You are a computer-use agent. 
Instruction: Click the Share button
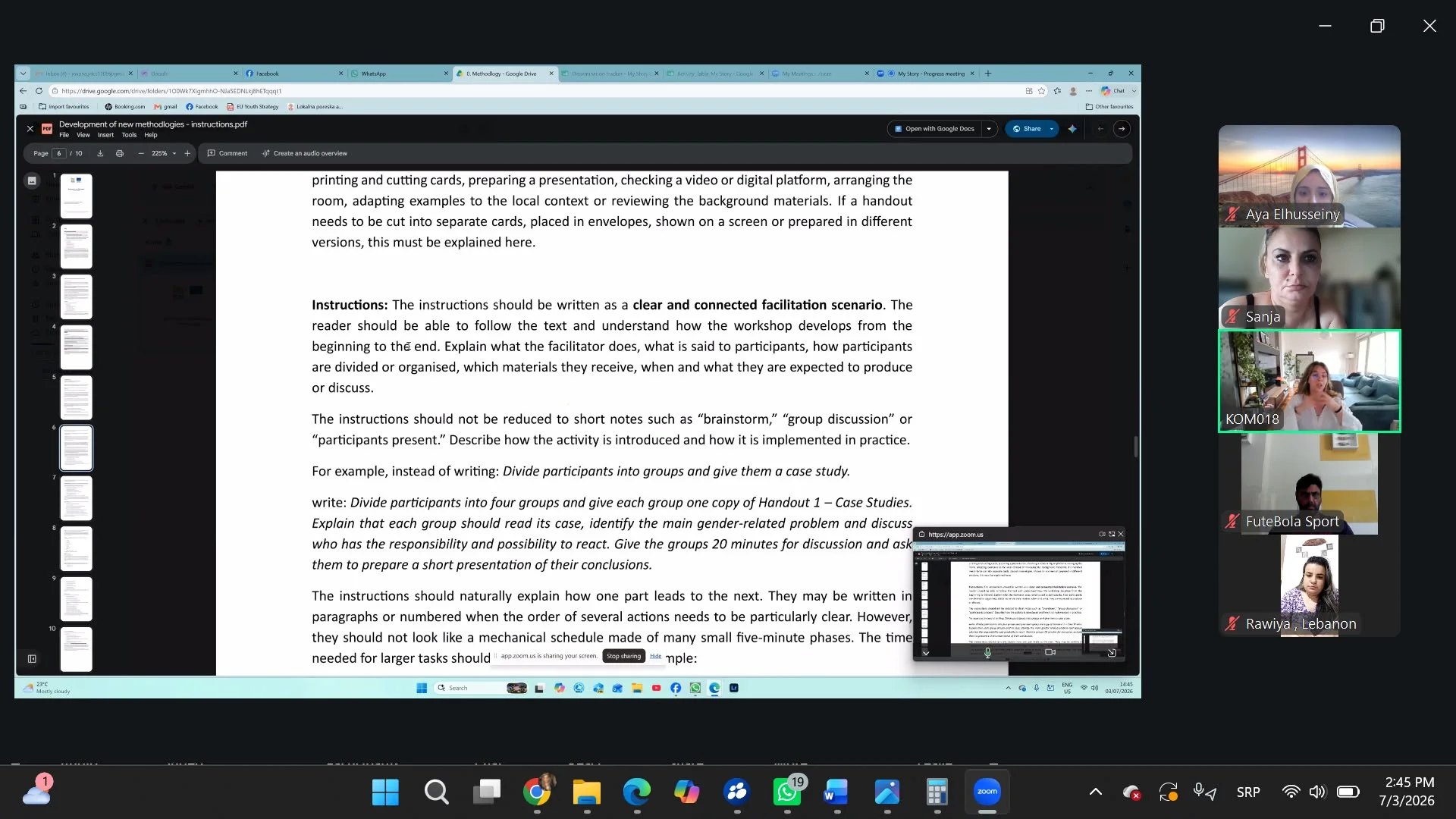click(1027, 129)
